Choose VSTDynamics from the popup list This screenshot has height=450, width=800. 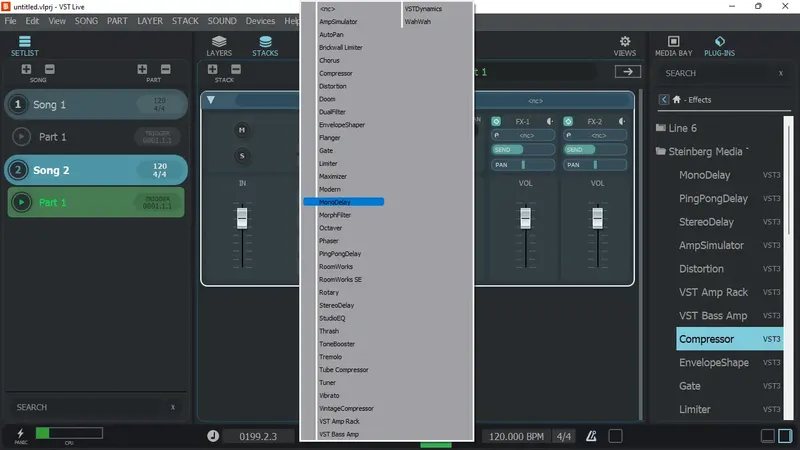tap(423, 9)
